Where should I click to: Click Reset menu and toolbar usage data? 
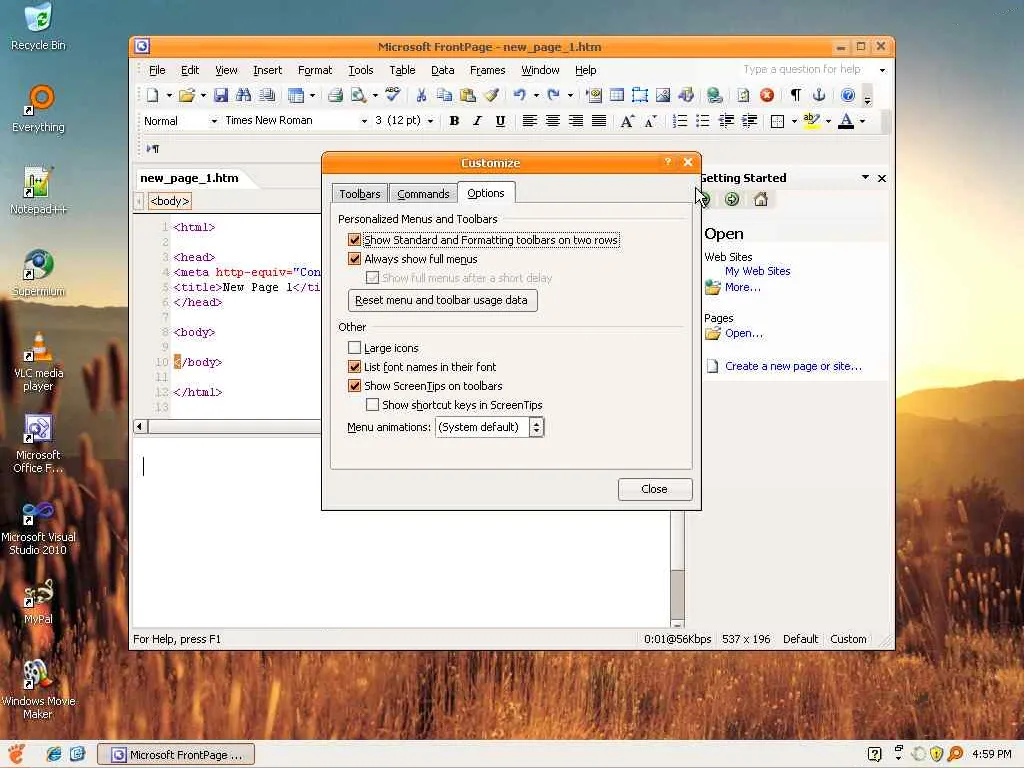442,300
